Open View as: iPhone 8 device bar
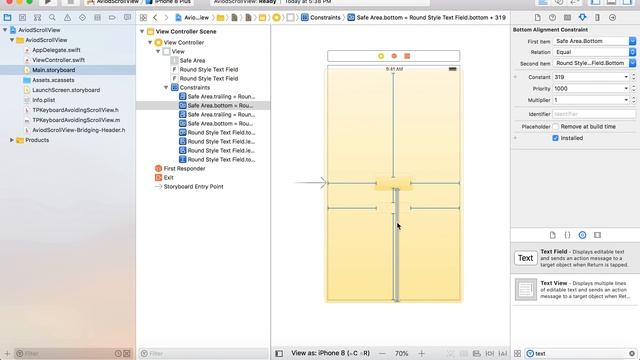Screen dimensions: 640x360 330,353
